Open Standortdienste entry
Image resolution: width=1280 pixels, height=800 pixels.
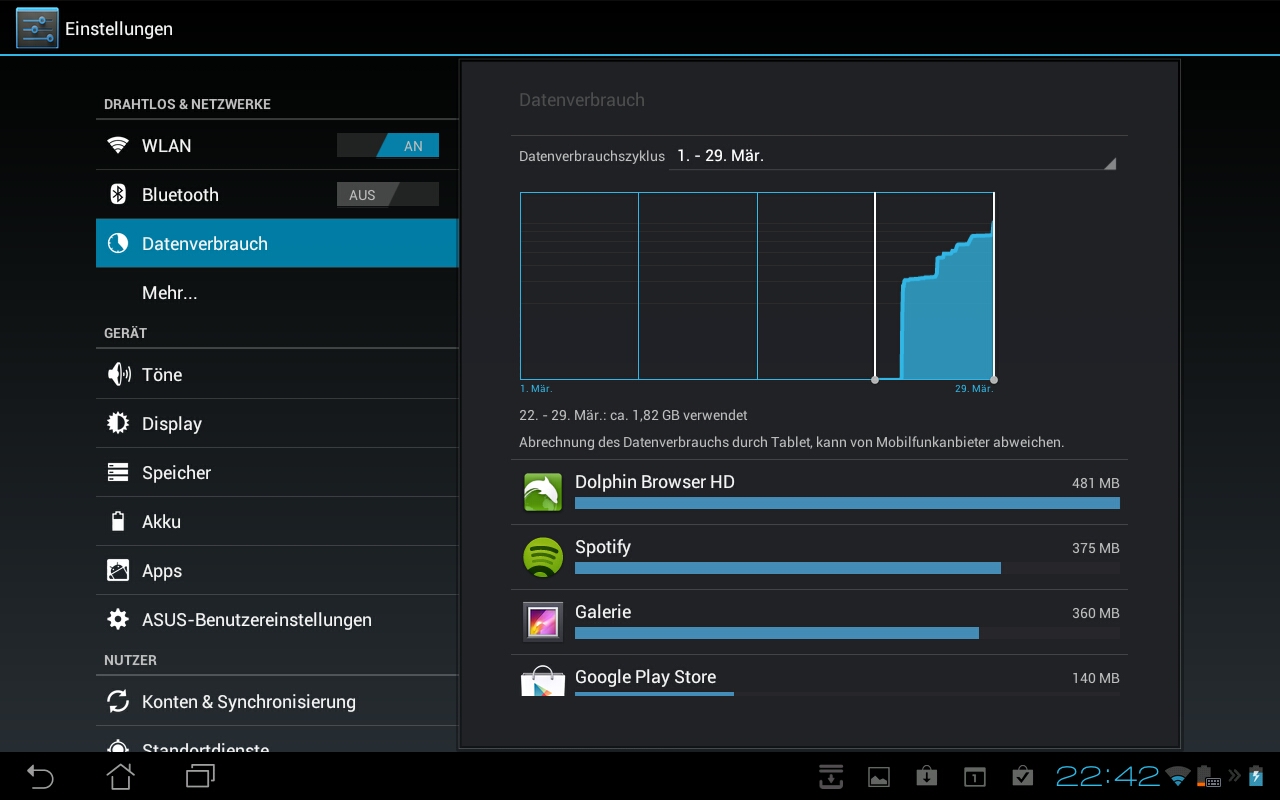point(277,740)
